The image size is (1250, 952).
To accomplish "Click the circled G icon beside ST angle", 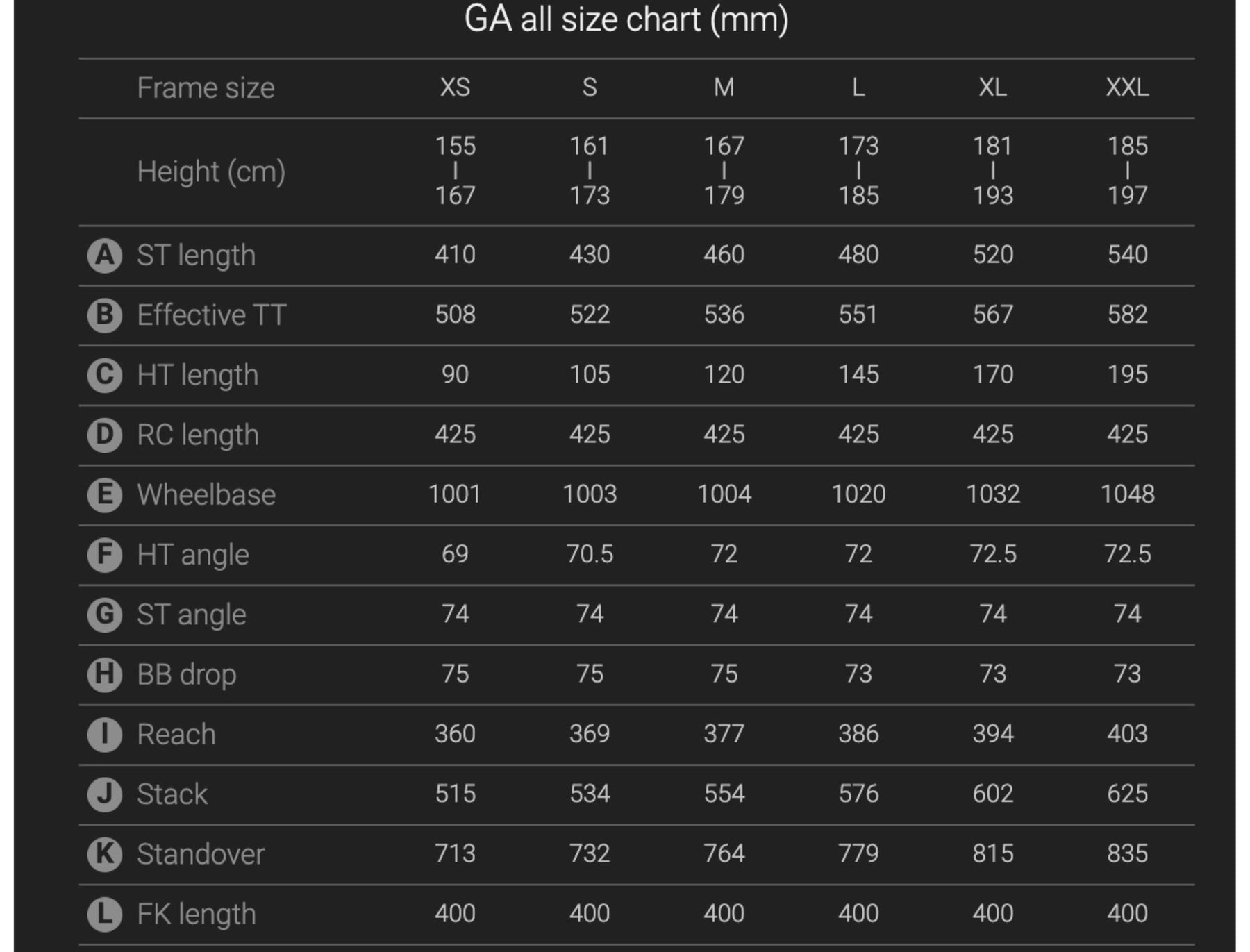I will (x=105, y=615).
